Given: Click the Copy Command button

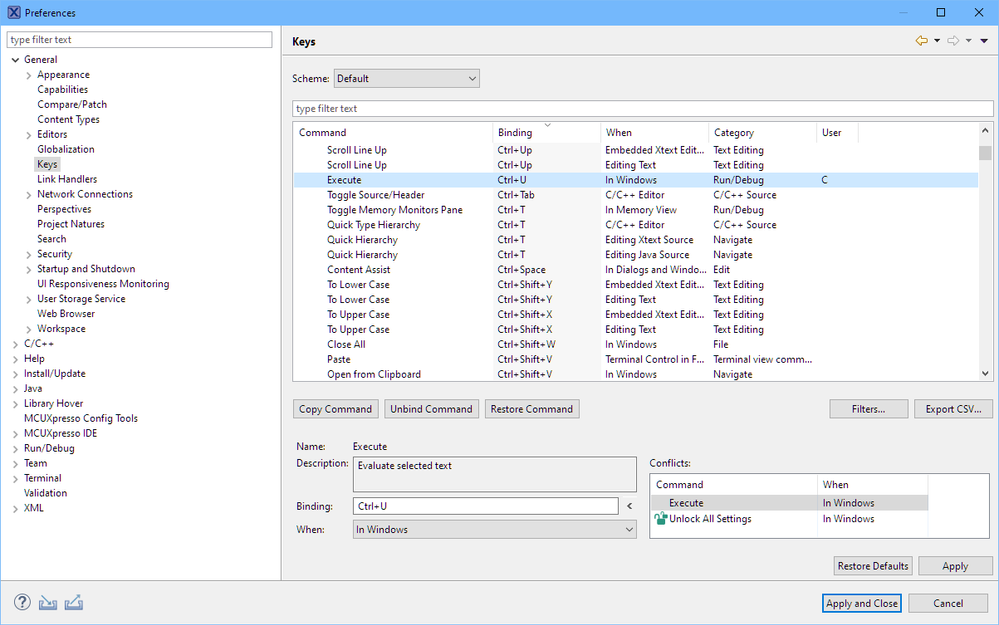Looking at the screenshot, I should [x=336, y=409].
